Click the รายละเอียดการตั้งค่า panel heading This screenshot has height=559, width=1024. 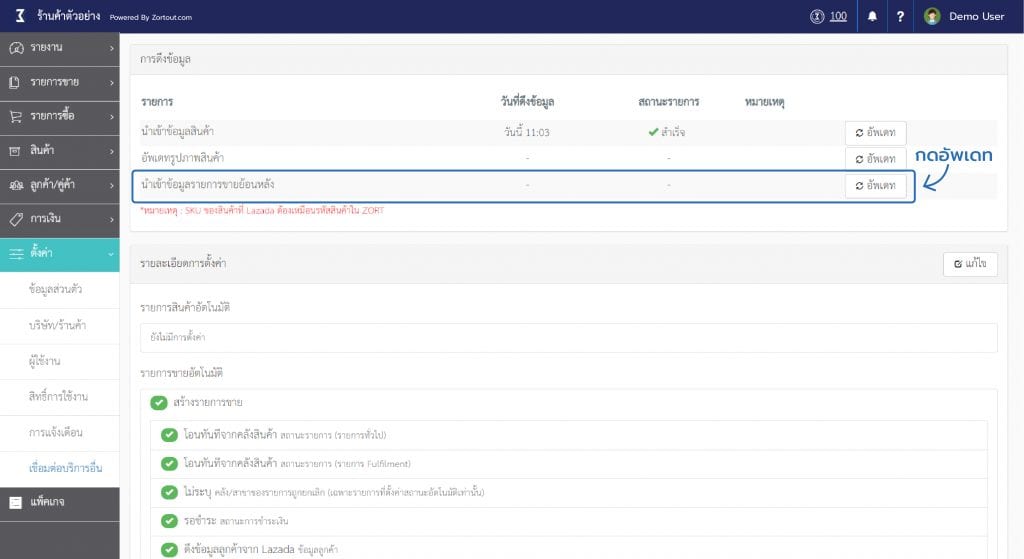pos(183,264)
